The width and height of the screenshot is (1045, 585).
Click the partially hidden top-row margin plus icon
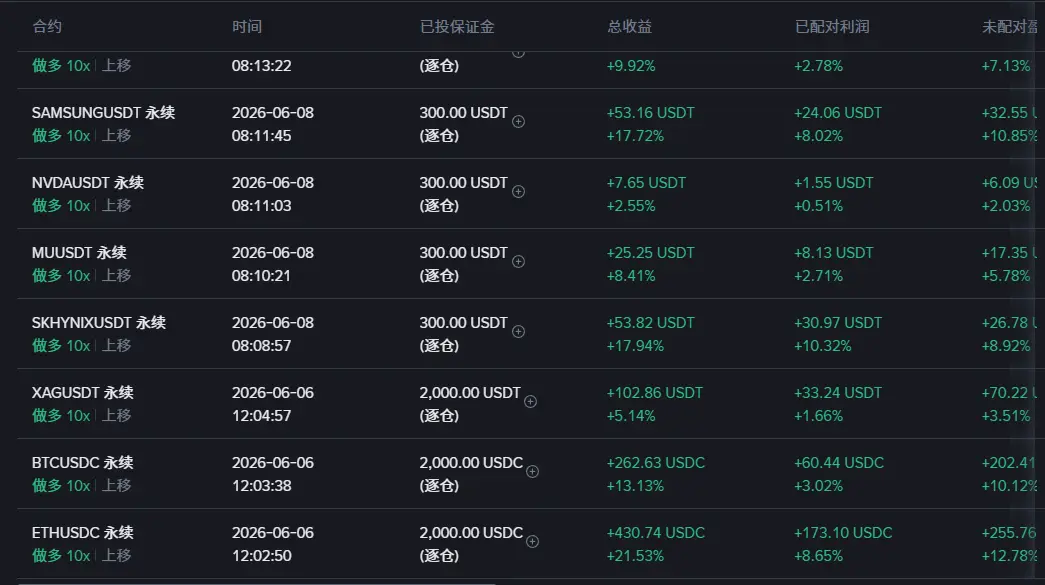pos(519,54)
